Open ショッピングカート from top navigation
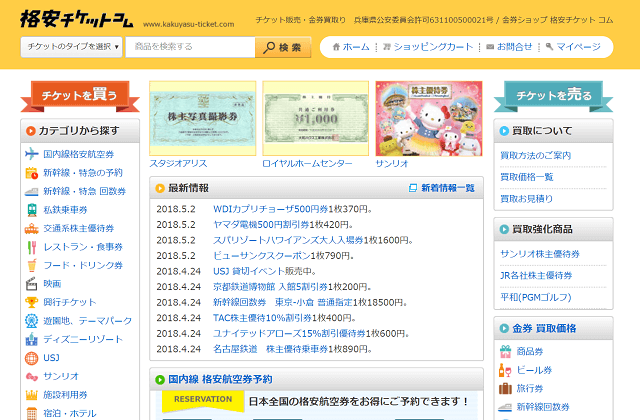 tap(433, 47)
